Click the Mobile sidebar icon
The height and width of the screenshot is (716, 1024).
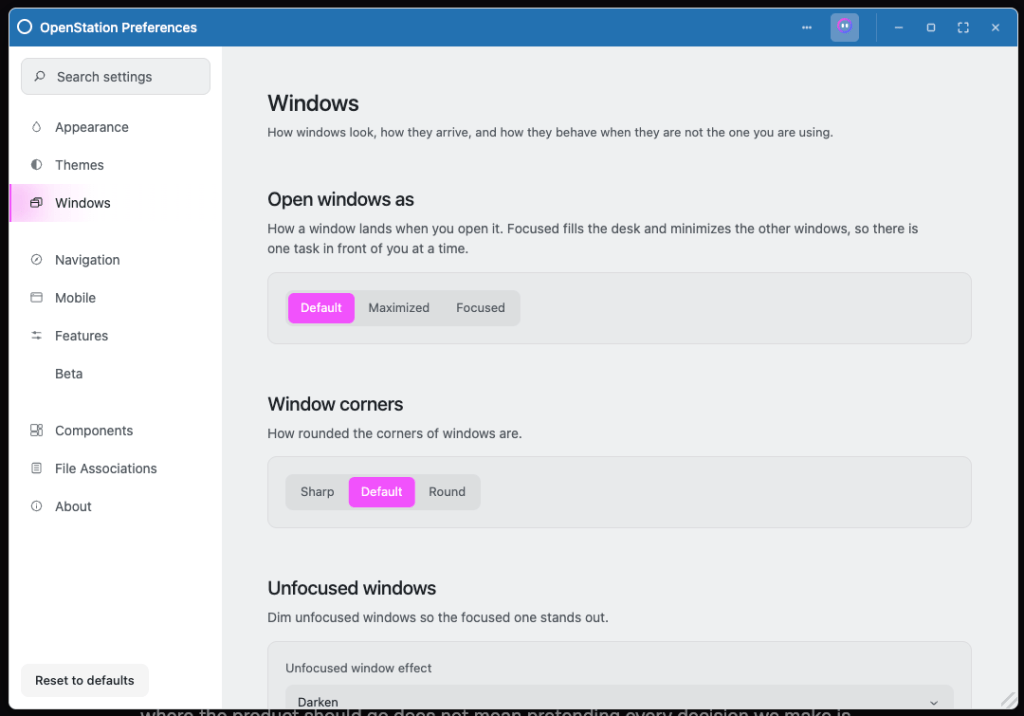(x=37, y=297)
